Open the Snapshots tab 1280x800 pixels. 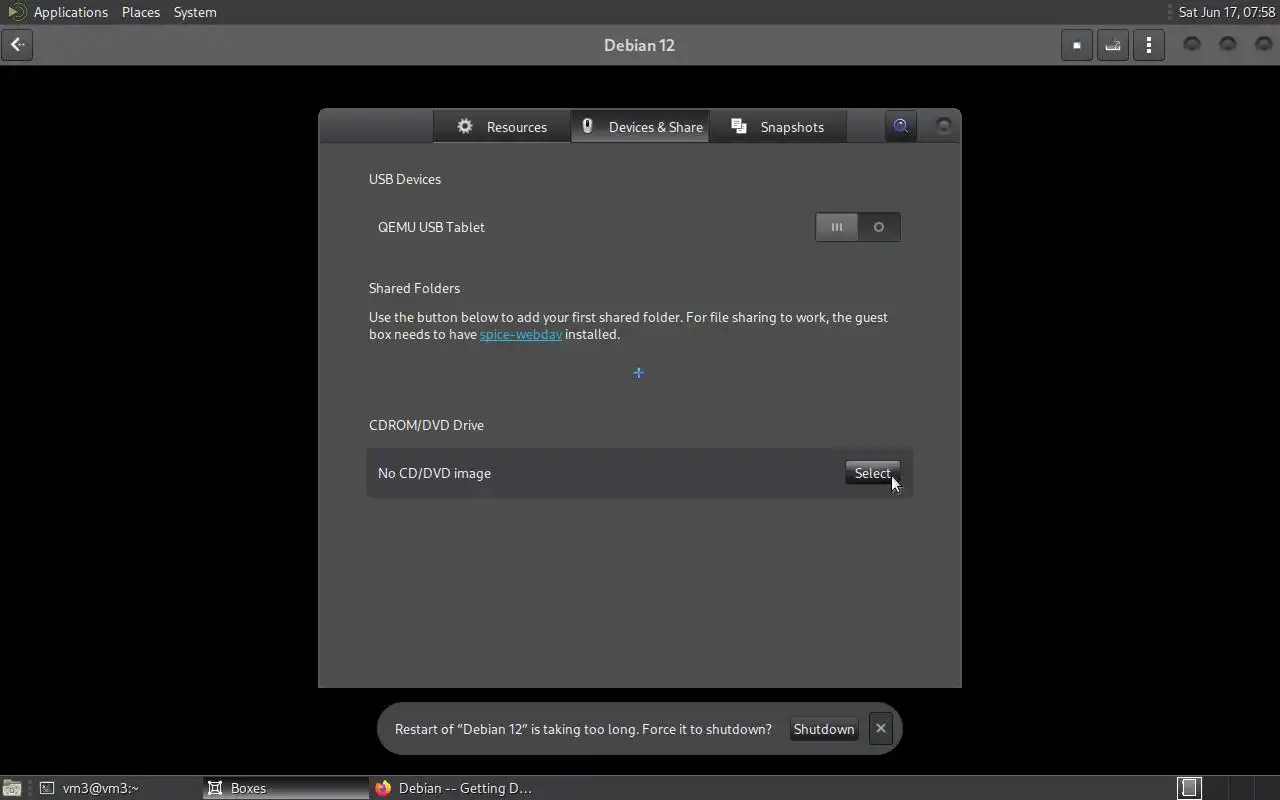click(x=778, y=127)
